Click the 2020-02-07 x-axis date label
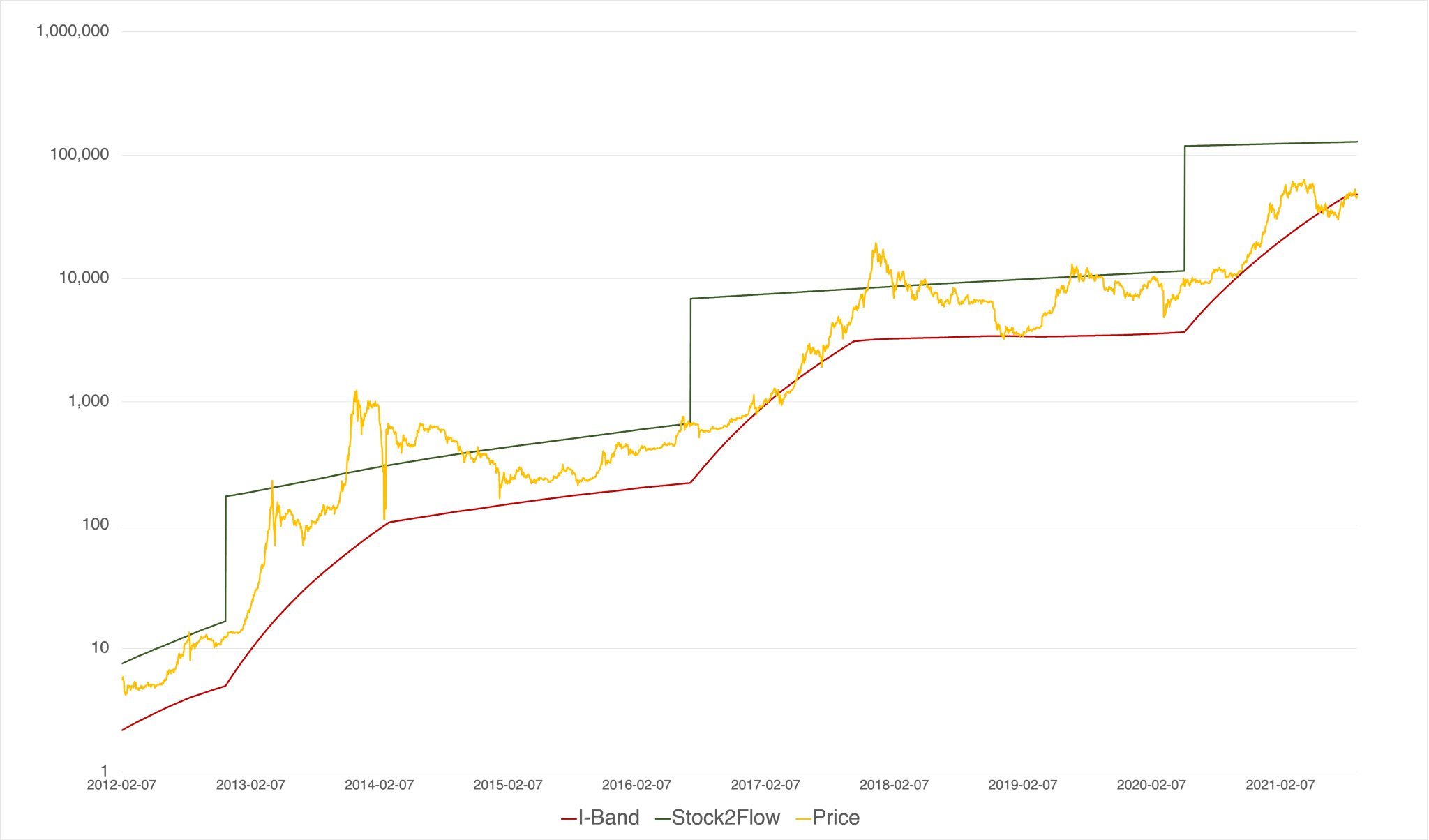1429x840 pixels. (x=1151, y=785)
